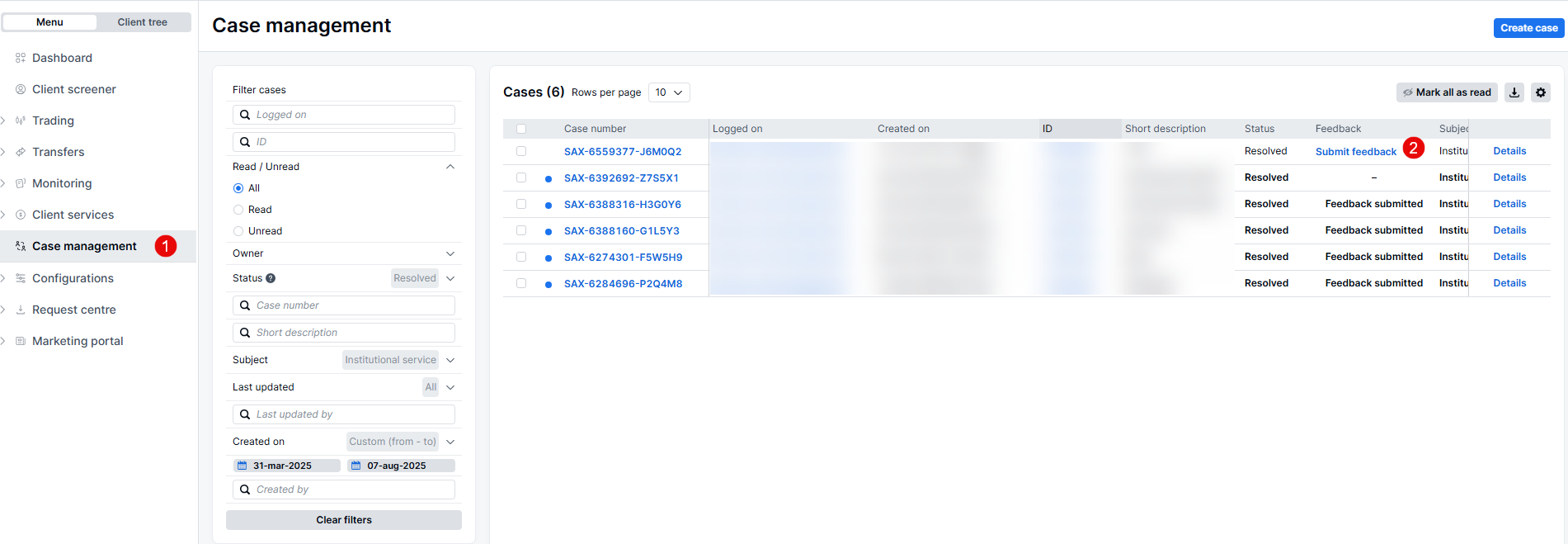Viewport: 1568px width, 544px height.
Task: Open the from-date calendar icon 31-mar-2025
Action: point(242,466)
